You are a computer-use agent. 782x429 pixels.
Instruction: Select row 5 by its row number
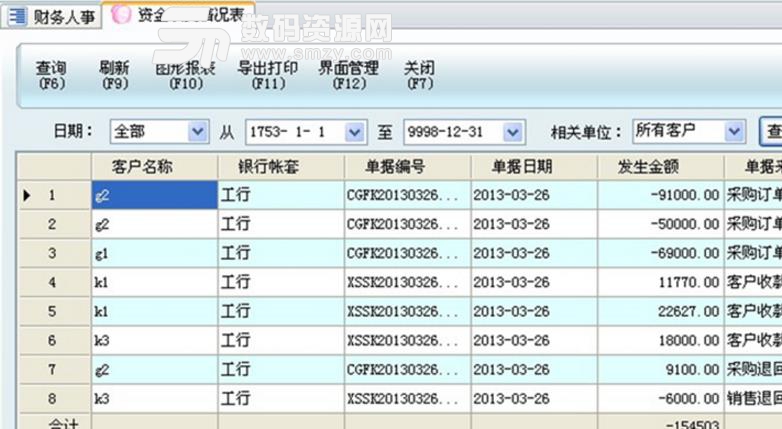coord(52,311)
